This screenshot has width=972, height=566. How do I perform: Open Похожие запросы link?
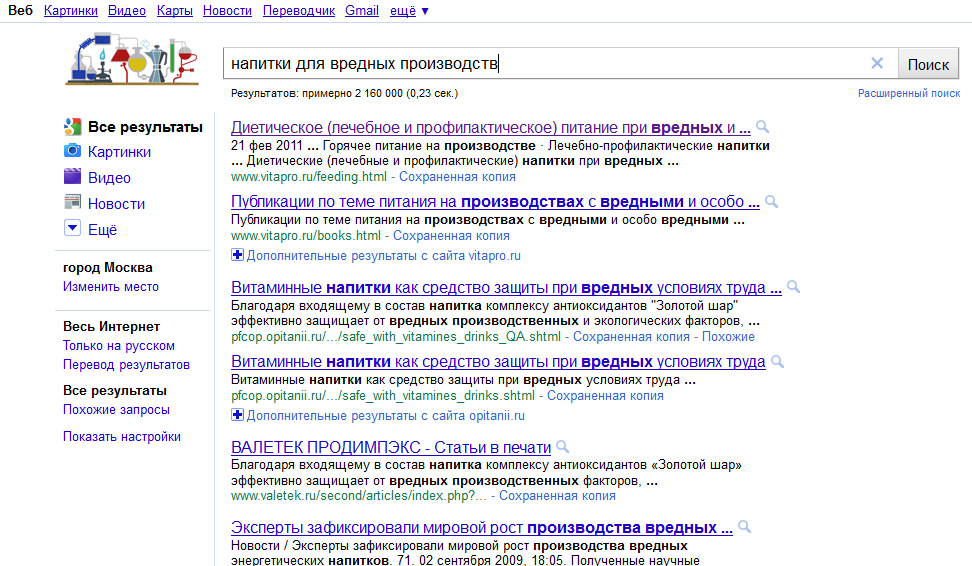click(x=116, y=409)
